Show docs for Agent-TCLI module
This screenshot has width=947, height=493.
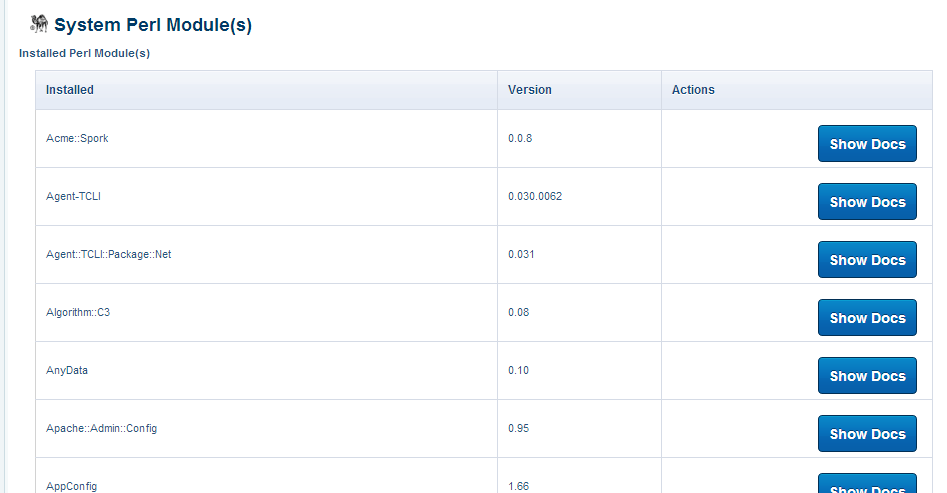pyautogui.click(x=867, y=202)
